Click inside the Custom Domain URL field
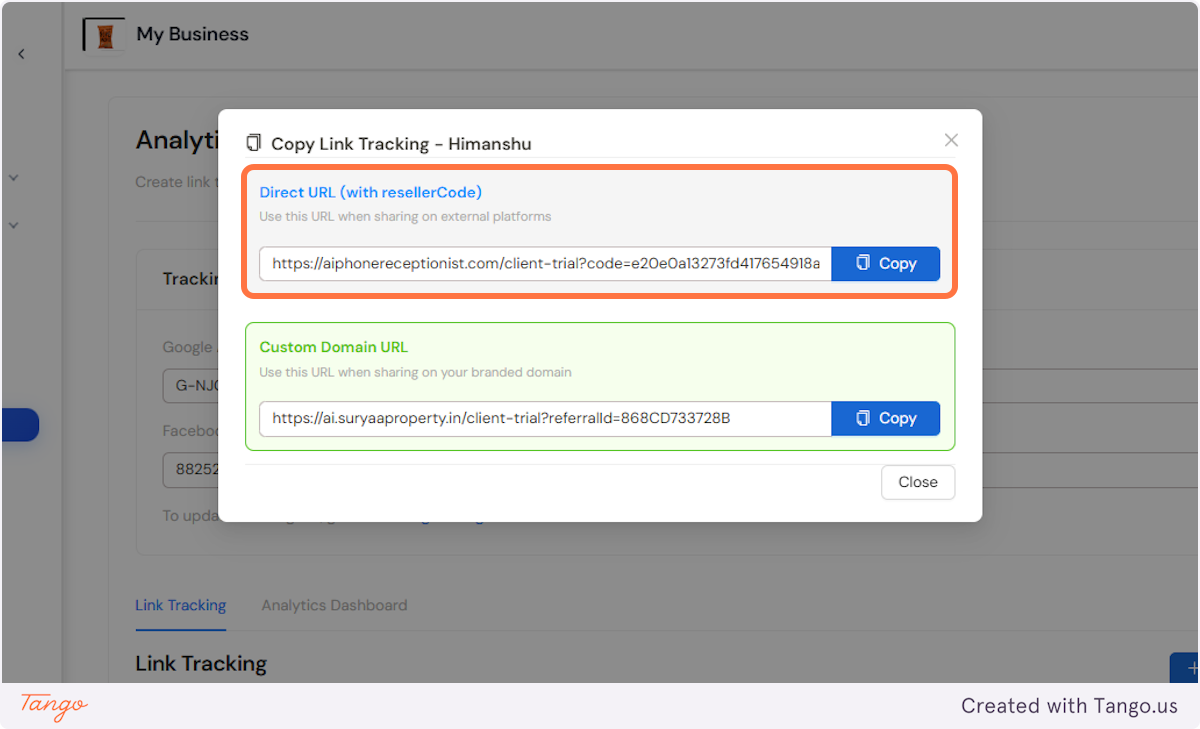This screenshot has width=1200, height=729. (x=545, y=418)
